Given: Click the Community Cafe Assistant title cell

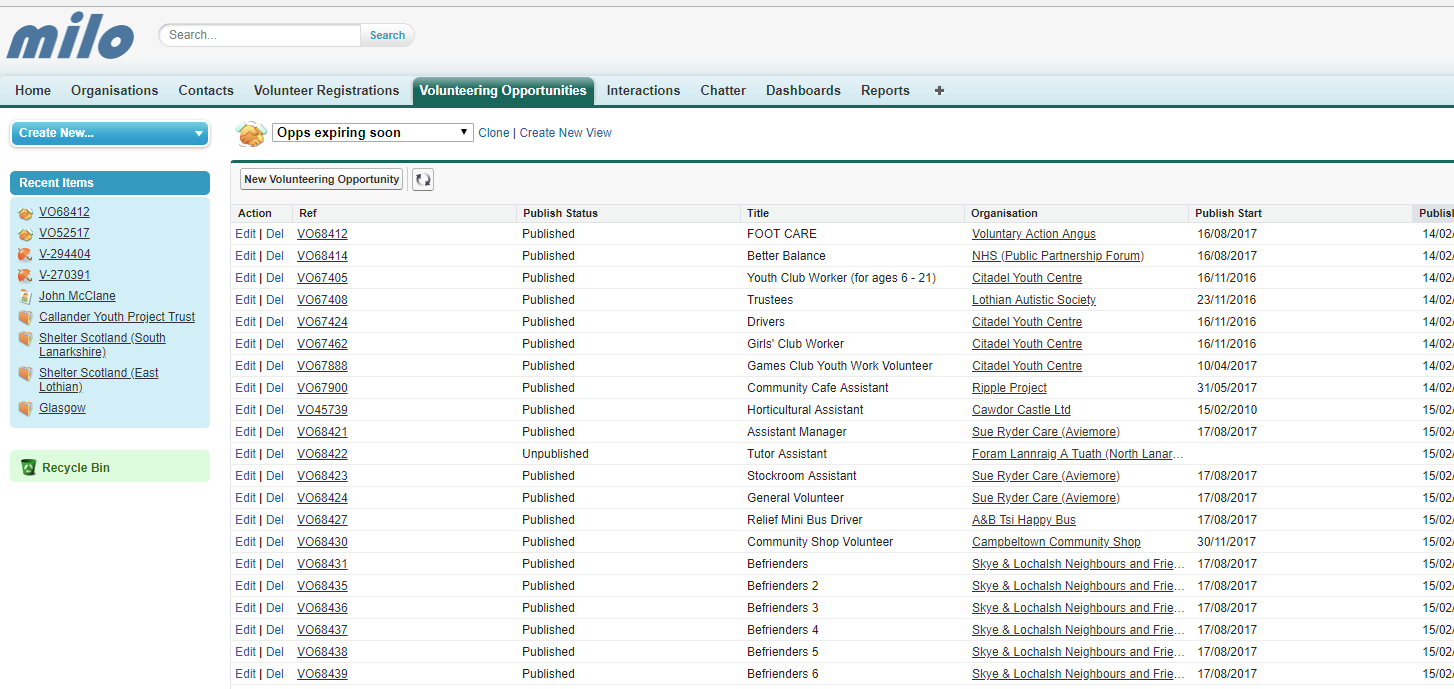Looking at the screenshot, I should click(818, 388).
